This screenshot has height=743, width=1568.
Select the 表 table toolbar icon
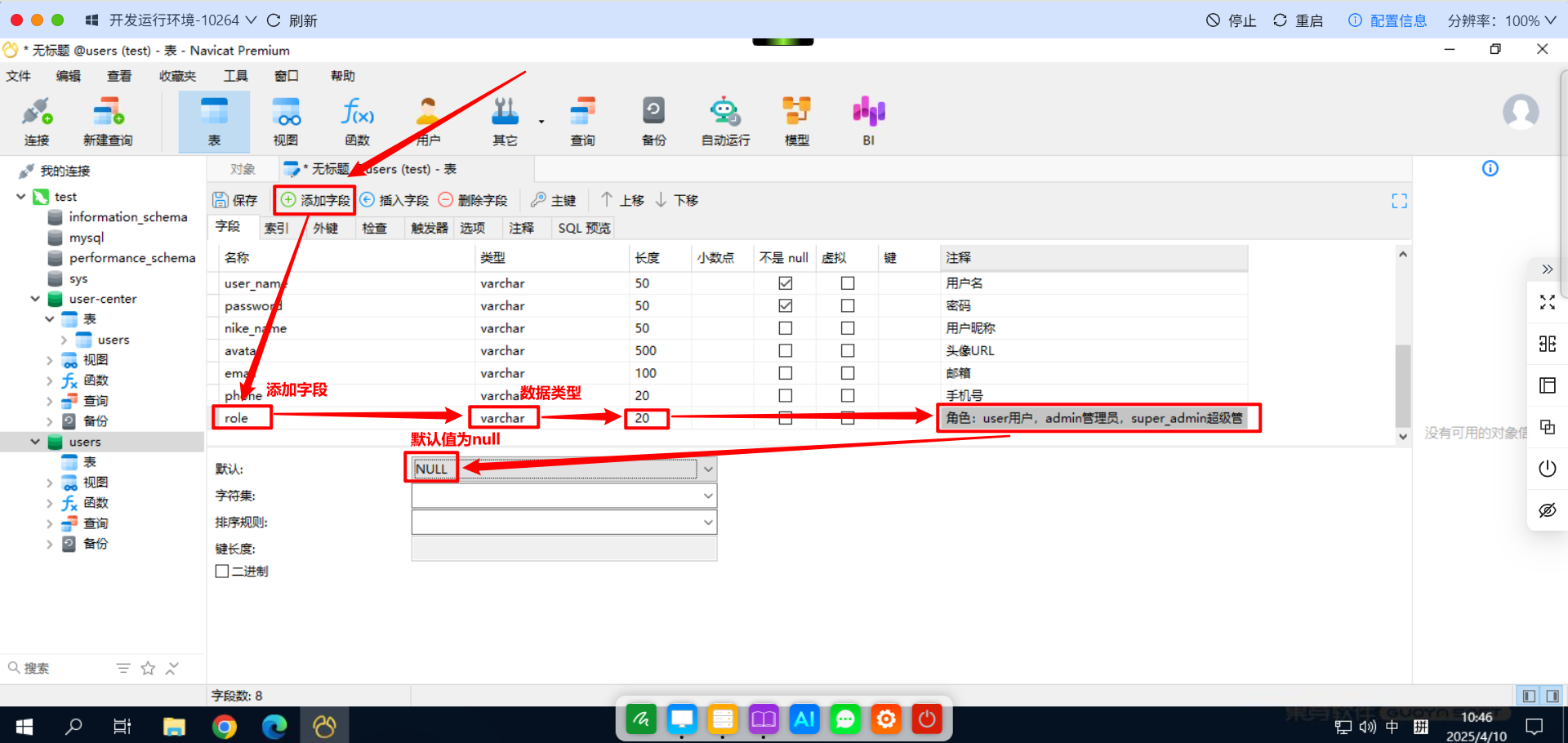(x=214, y=121)
